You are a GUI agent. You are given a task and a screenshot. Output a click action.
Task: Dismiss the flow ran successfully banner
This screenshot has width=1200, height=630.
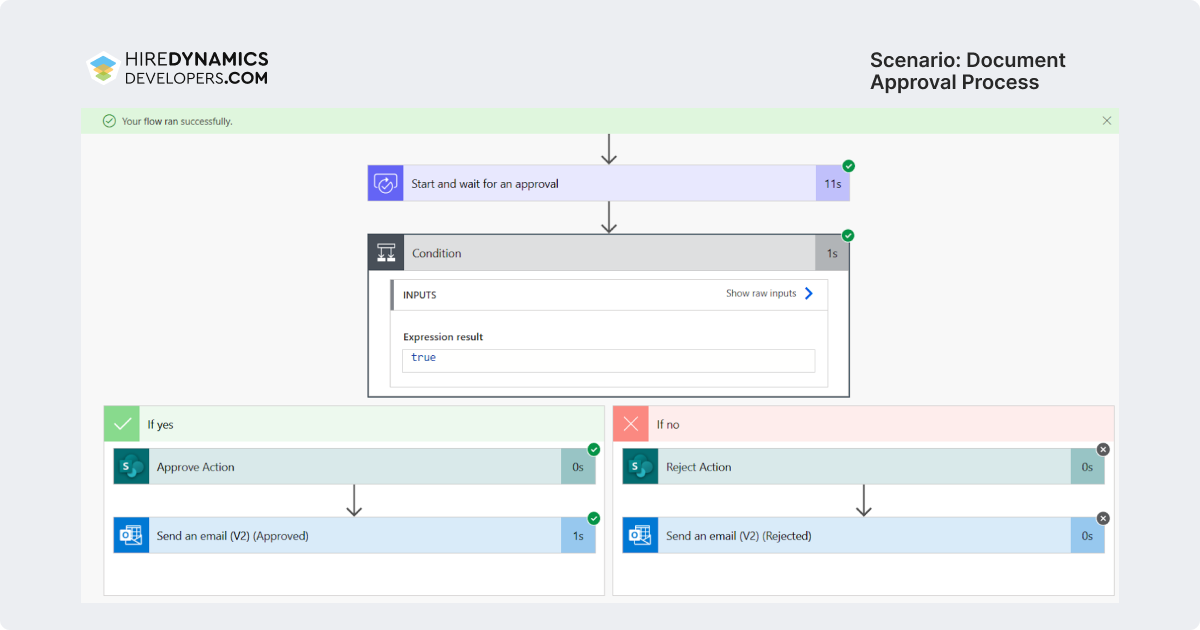1107,121
